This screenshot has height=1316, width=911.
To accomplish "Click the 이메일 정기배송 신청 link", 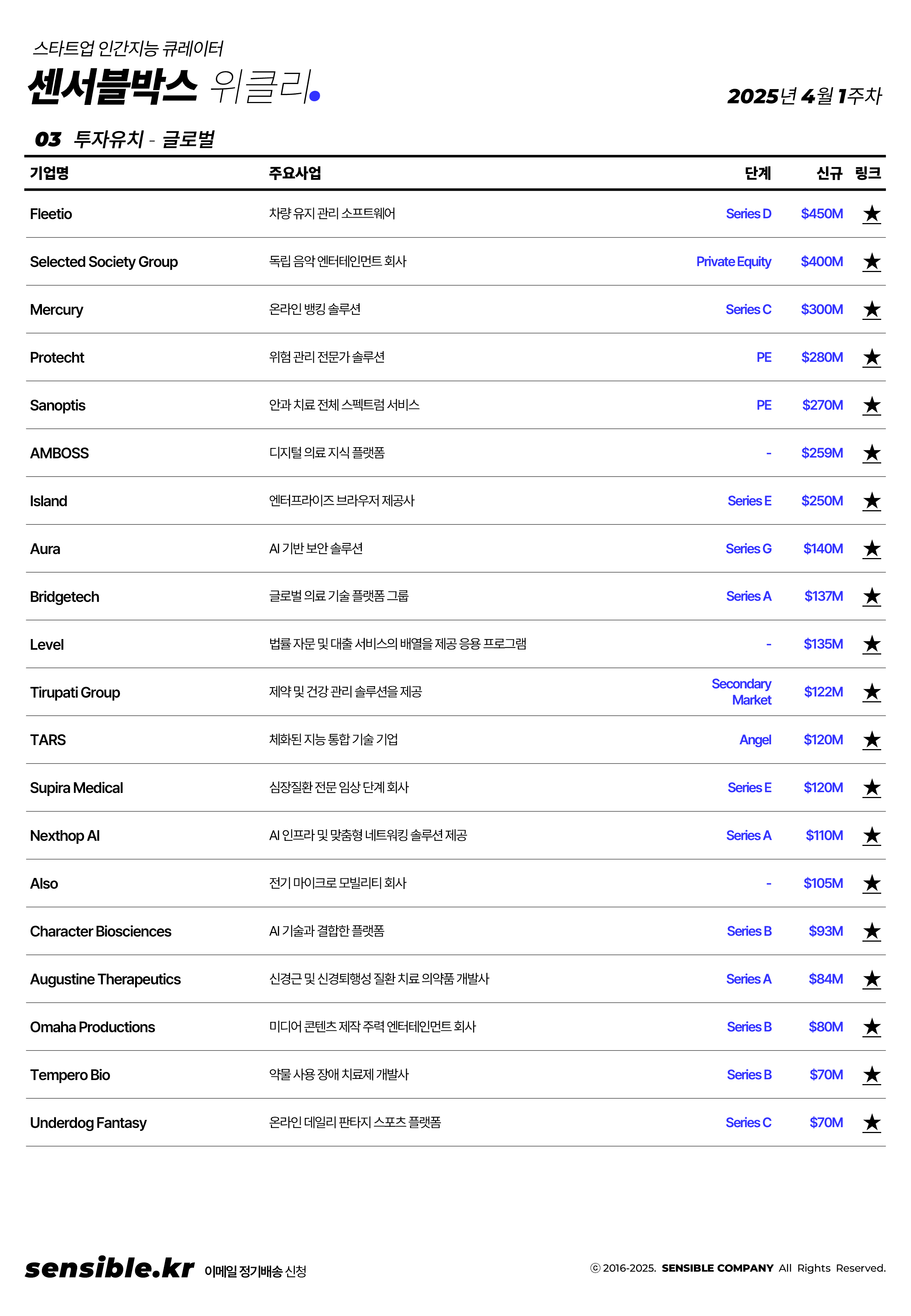I will [255, 1271].
